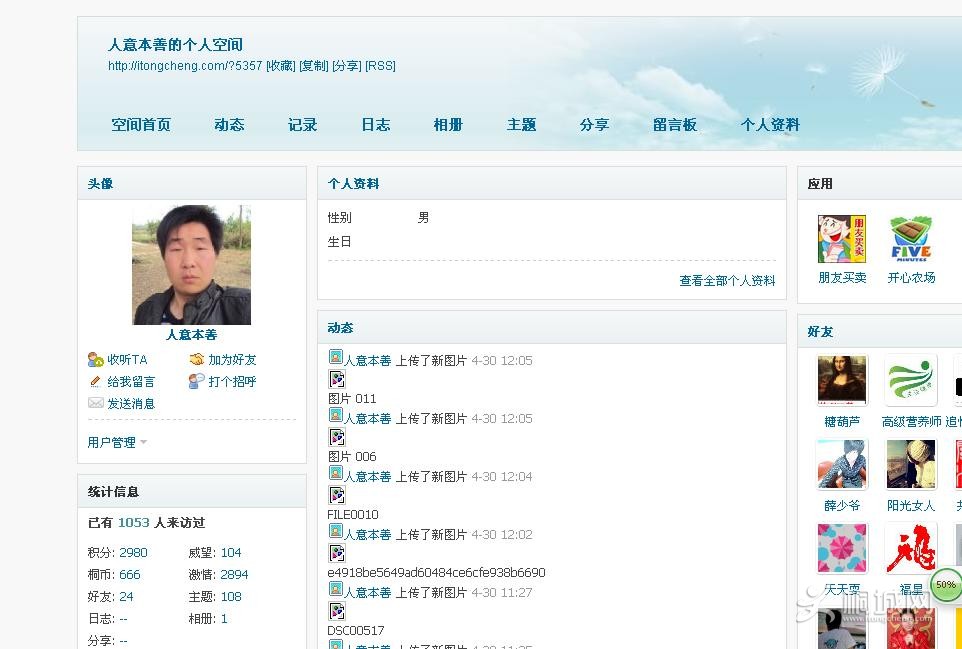Click the 发送消息 envelope icon
The image size is (962, 649).
point(96,404)
